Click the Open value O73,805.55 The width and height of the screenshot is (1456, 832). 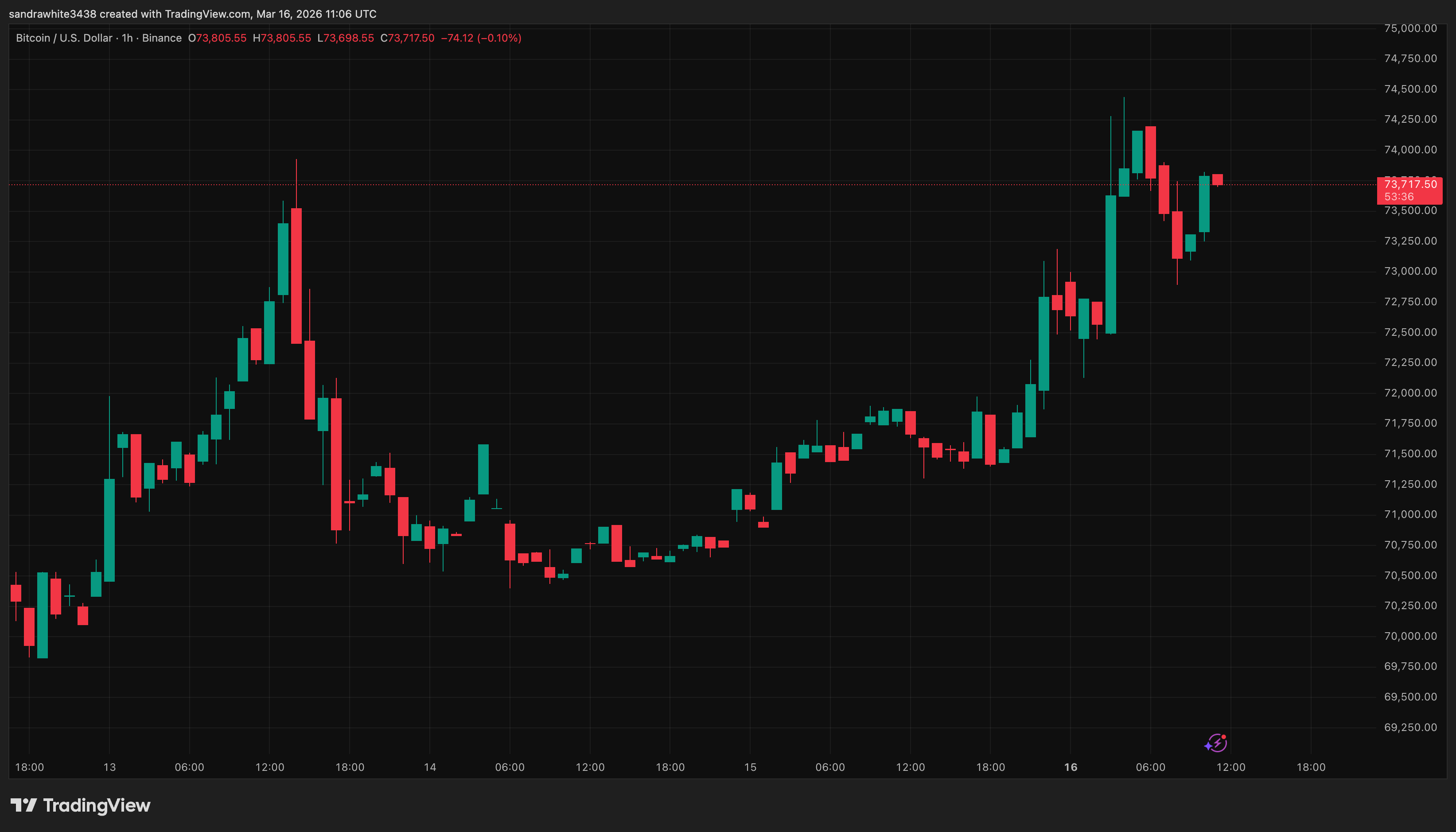coord(218,38)
